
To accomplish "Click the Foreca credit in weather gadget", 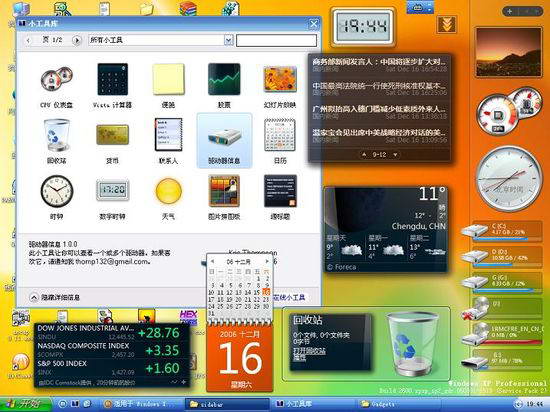I will tap(341, 267).
